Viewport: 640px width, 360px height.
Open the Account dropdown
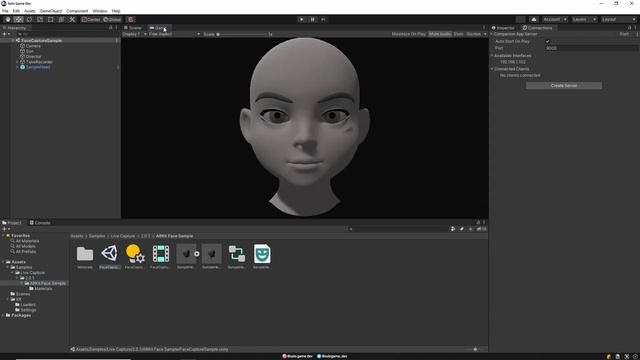point(555,20)
